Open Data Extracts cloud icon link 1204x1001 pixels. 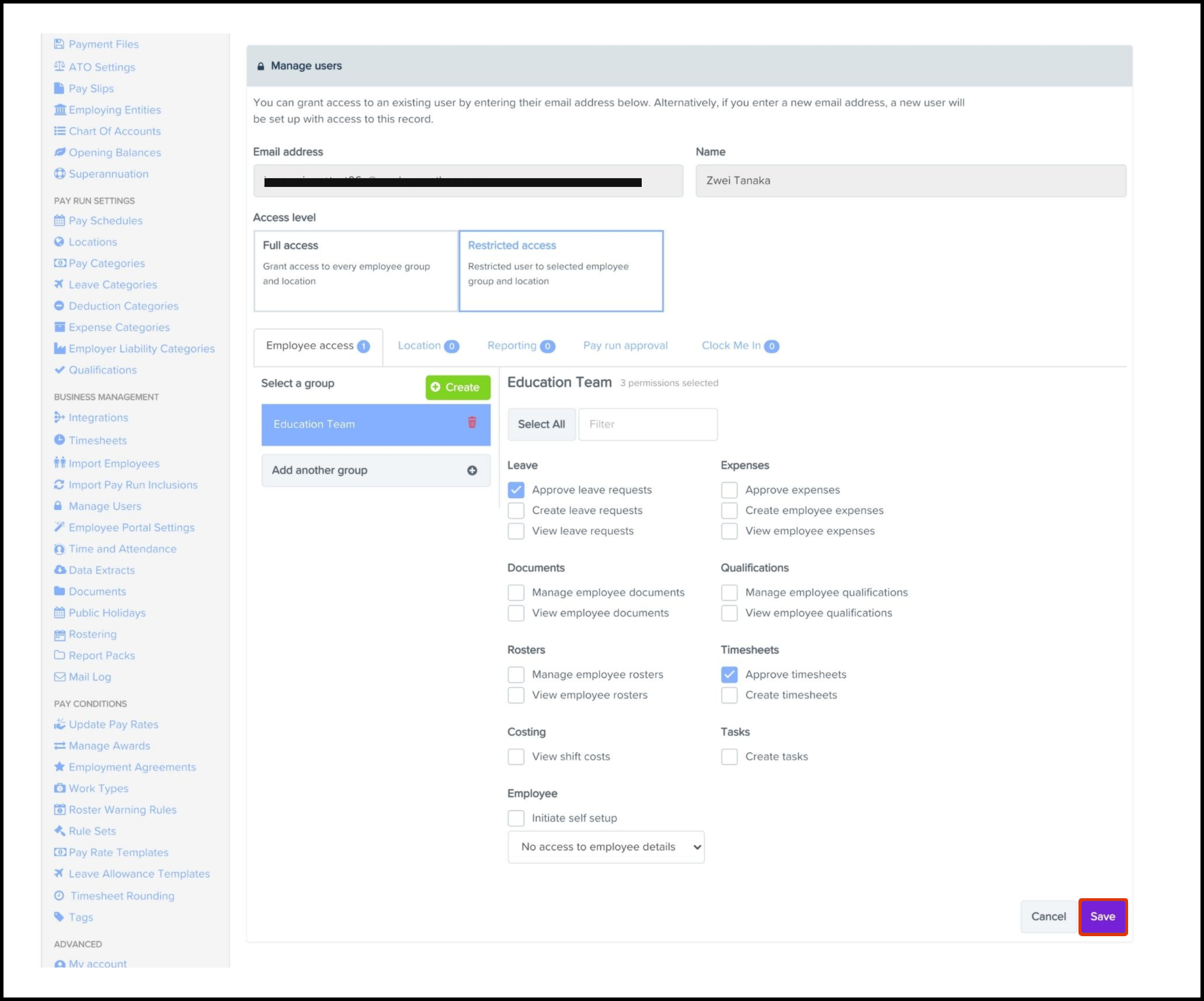click(60, 569)
